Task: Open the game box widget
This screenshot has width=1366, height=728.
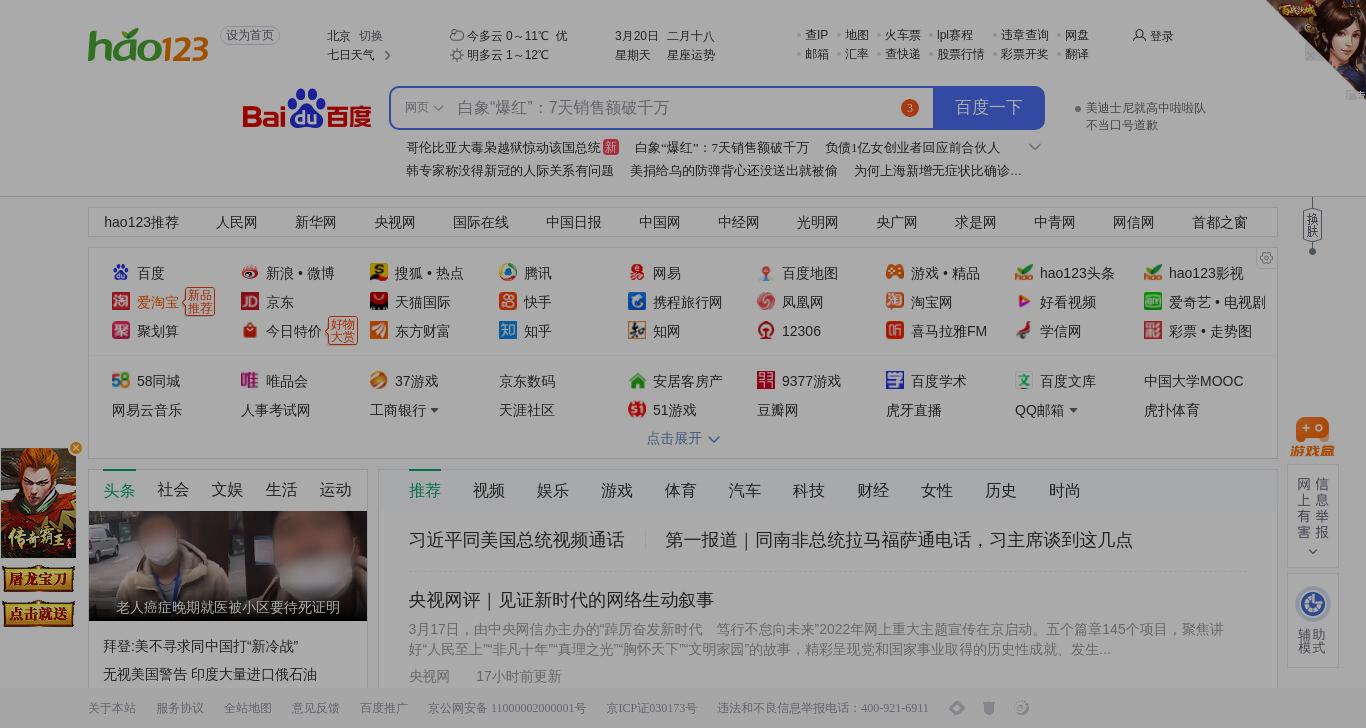Action: point(1312,437)
